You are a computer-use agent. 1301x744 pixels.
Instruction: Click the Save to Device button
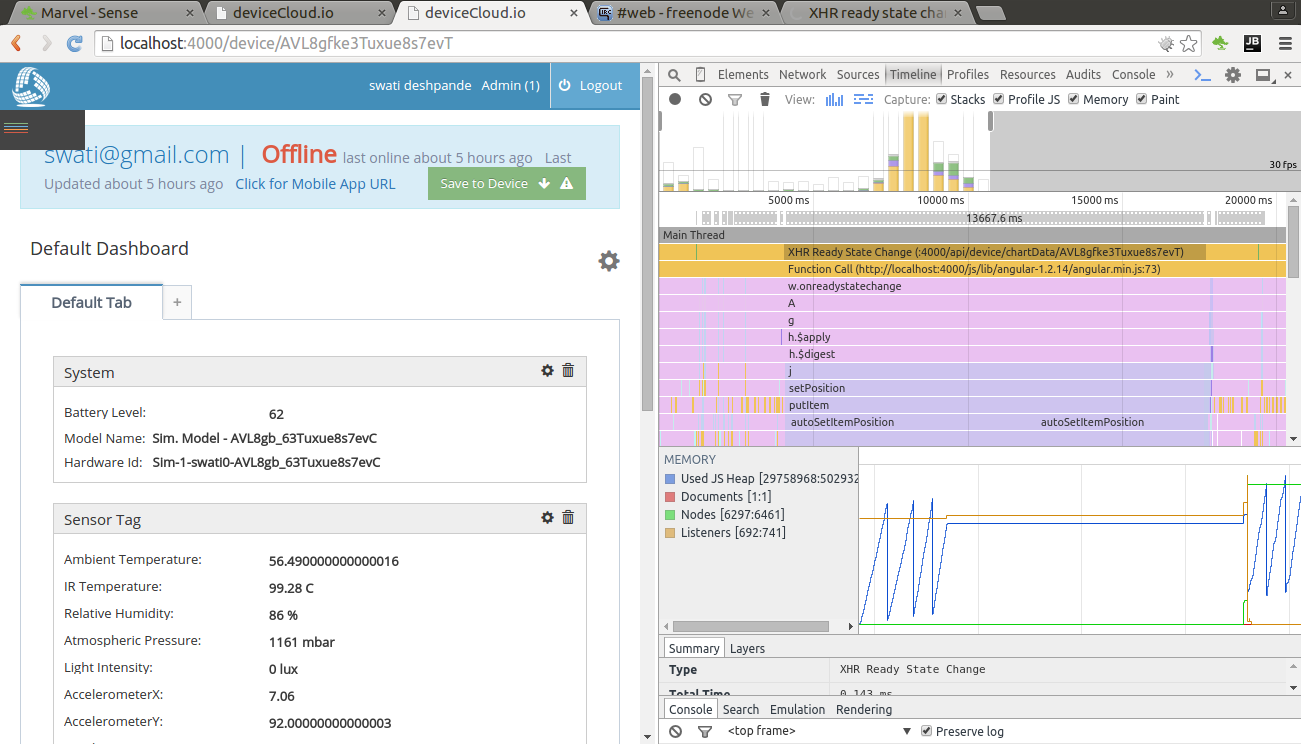[507, 184]
